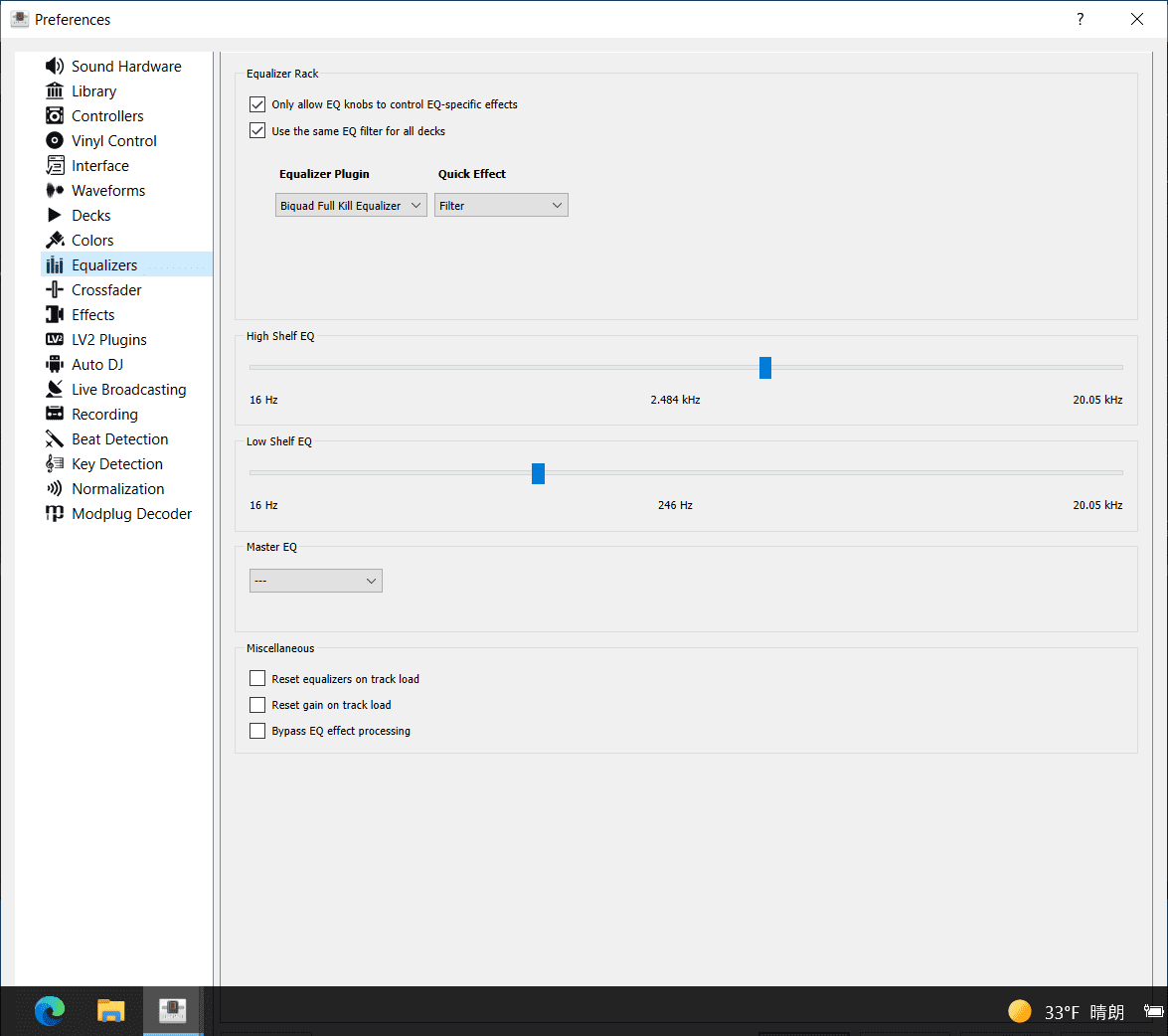1168x1036 pixels.
Task: Click the Waveforms icon in sidebar
Action: pyautogui.click(x=55, y=191)
